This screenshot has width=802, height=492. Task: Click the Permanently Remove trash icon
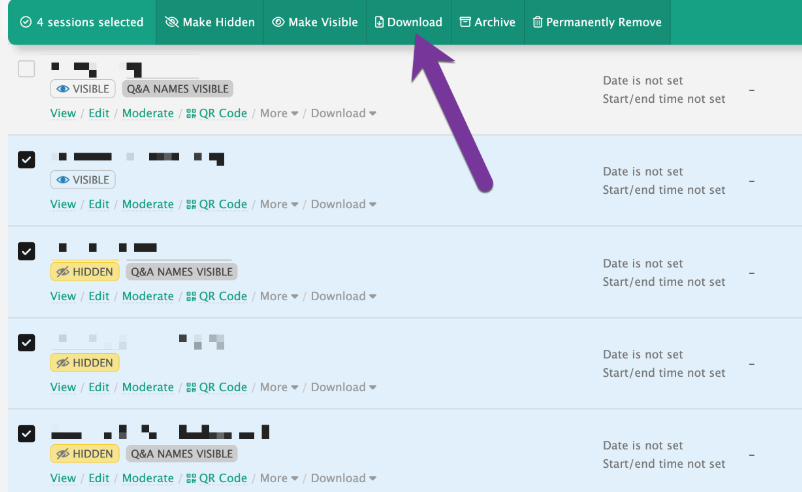tap(538, 22)
